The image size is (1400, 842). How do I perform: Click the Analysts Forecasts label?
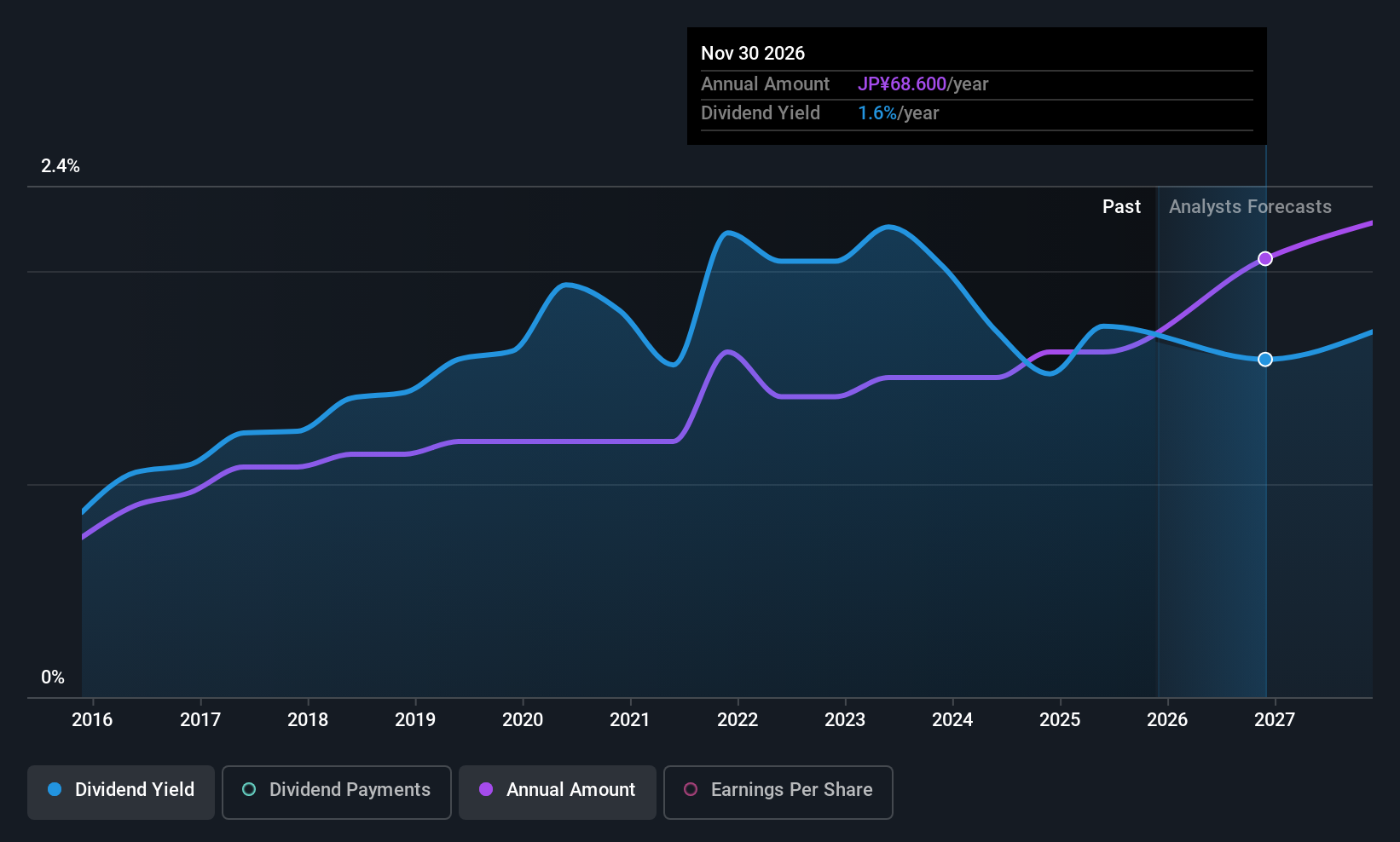tap(1250, 207)
